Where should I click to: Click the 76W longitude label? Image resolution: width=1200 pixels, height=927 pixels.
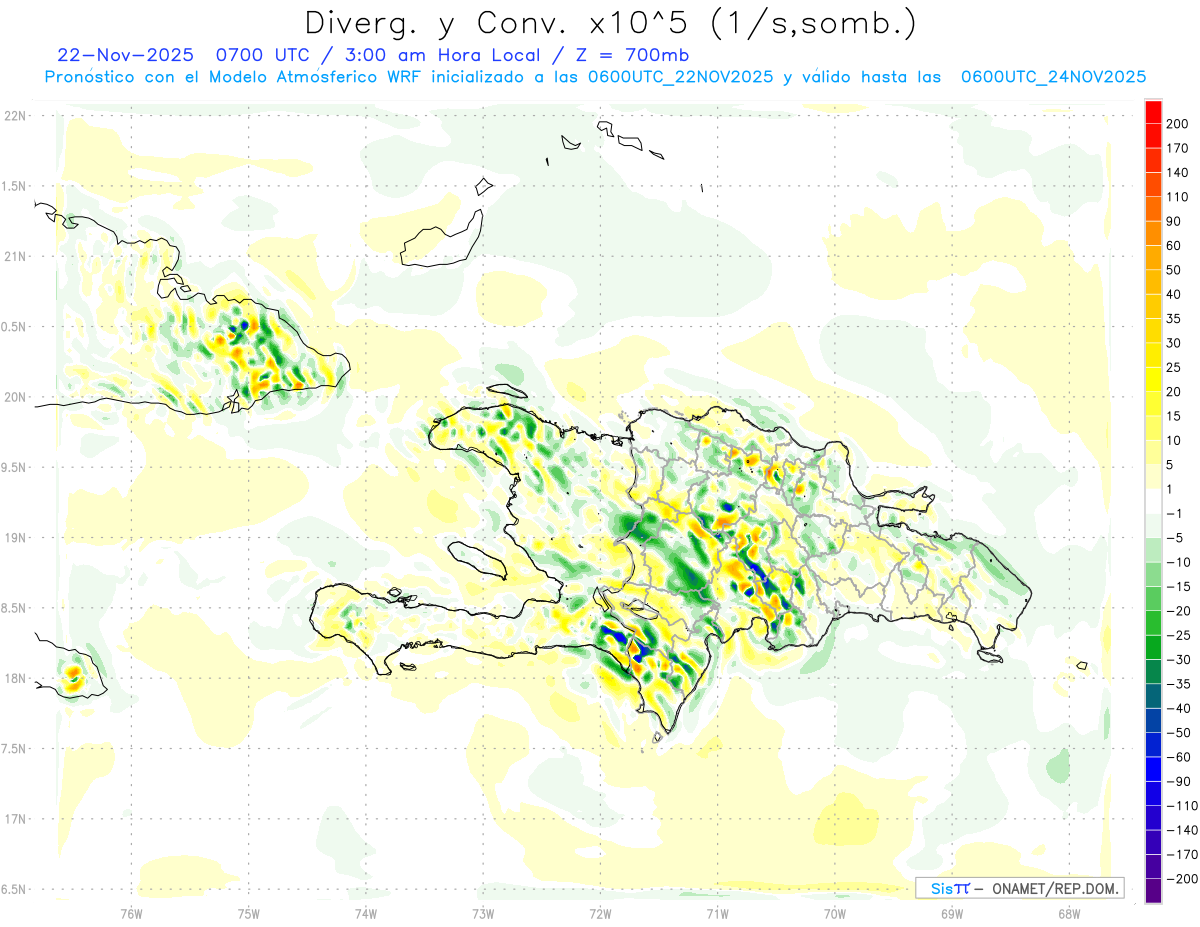(x=131, y=913)
